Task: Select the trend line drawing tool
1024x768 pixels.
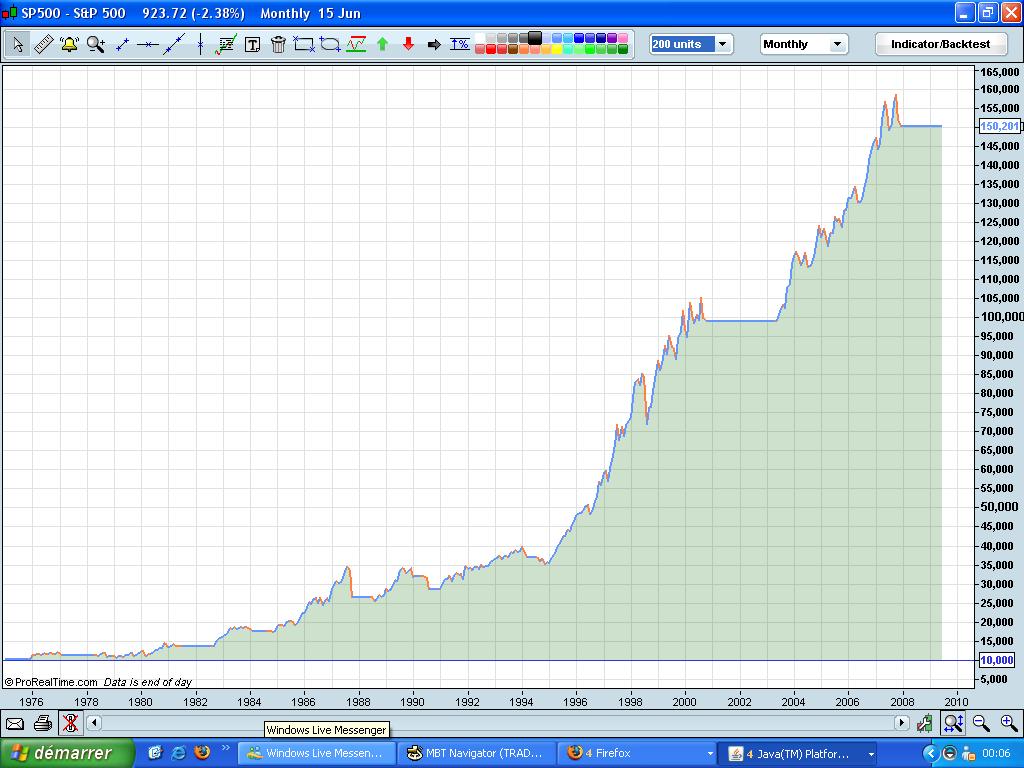Action: click(175, 44)
